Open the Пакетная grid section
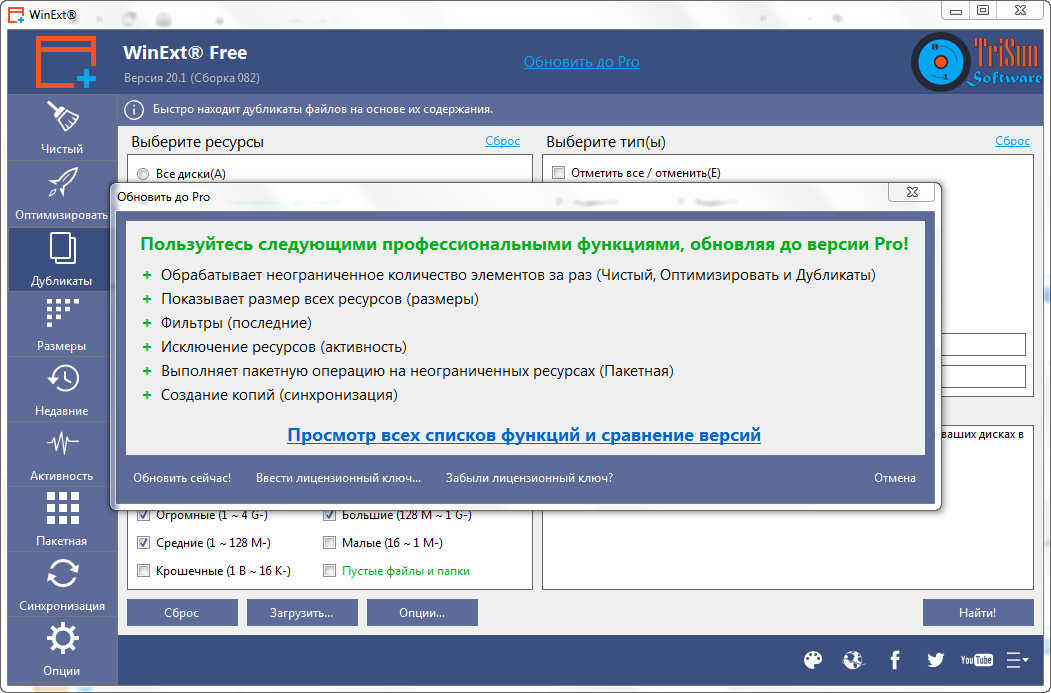 point(62,519)
